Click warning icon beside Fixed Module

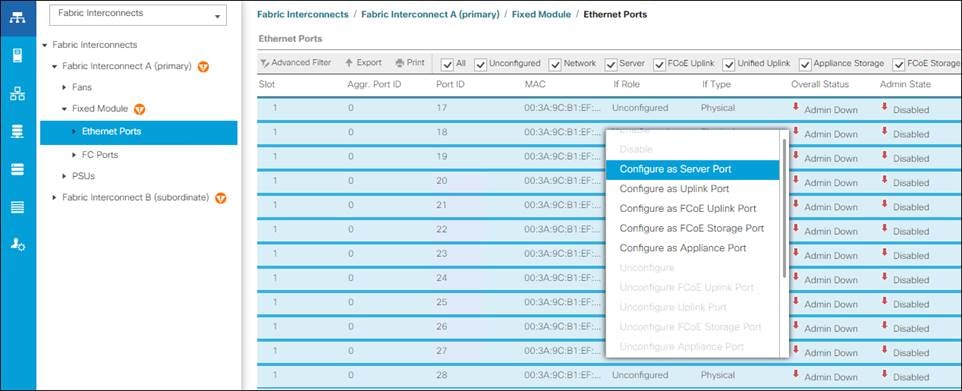click(x=140, y=109)
